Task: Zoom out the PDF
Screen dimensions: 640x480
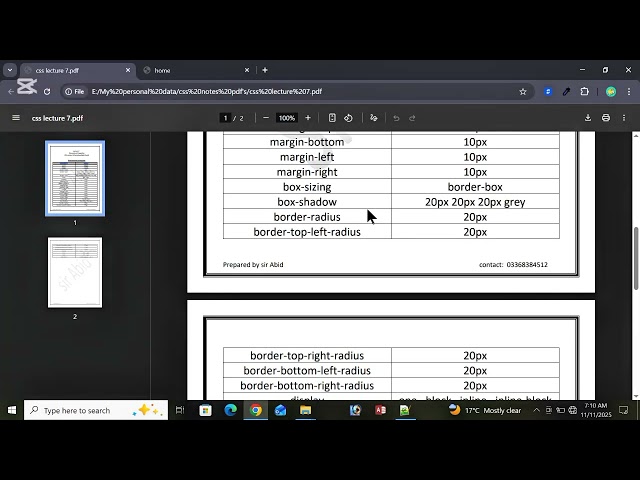Action: pyautogui.click(x=266, y=118)
